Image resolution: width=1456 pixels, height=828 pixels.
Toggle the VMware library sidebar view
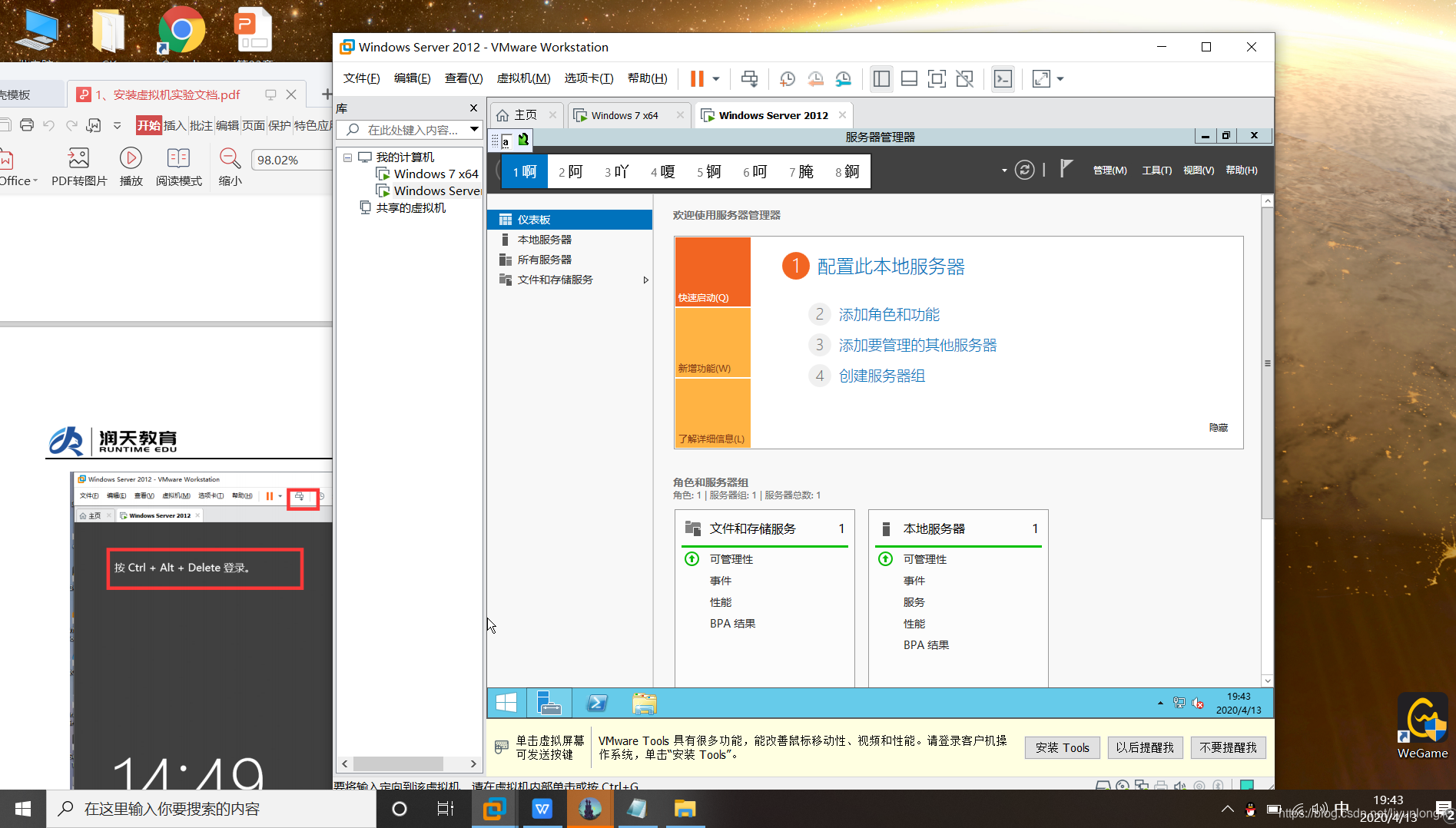[x=881, y=78]
